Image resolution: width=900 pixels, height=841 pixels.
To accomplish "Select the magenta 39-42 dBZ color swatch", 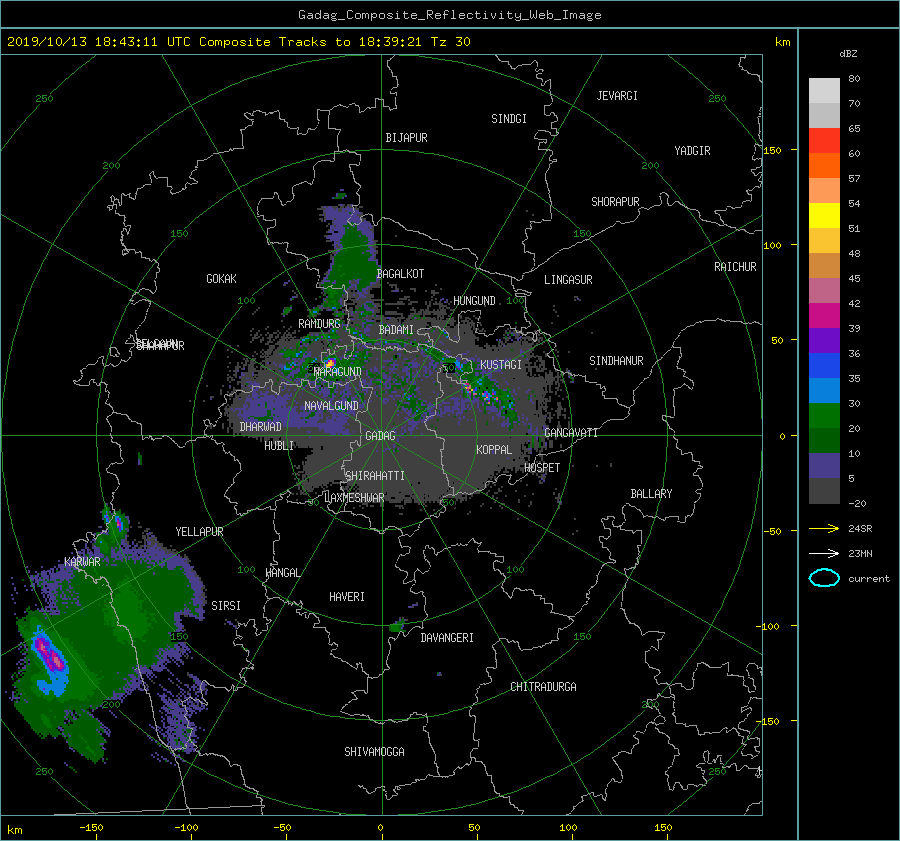I will coord(824,315).
